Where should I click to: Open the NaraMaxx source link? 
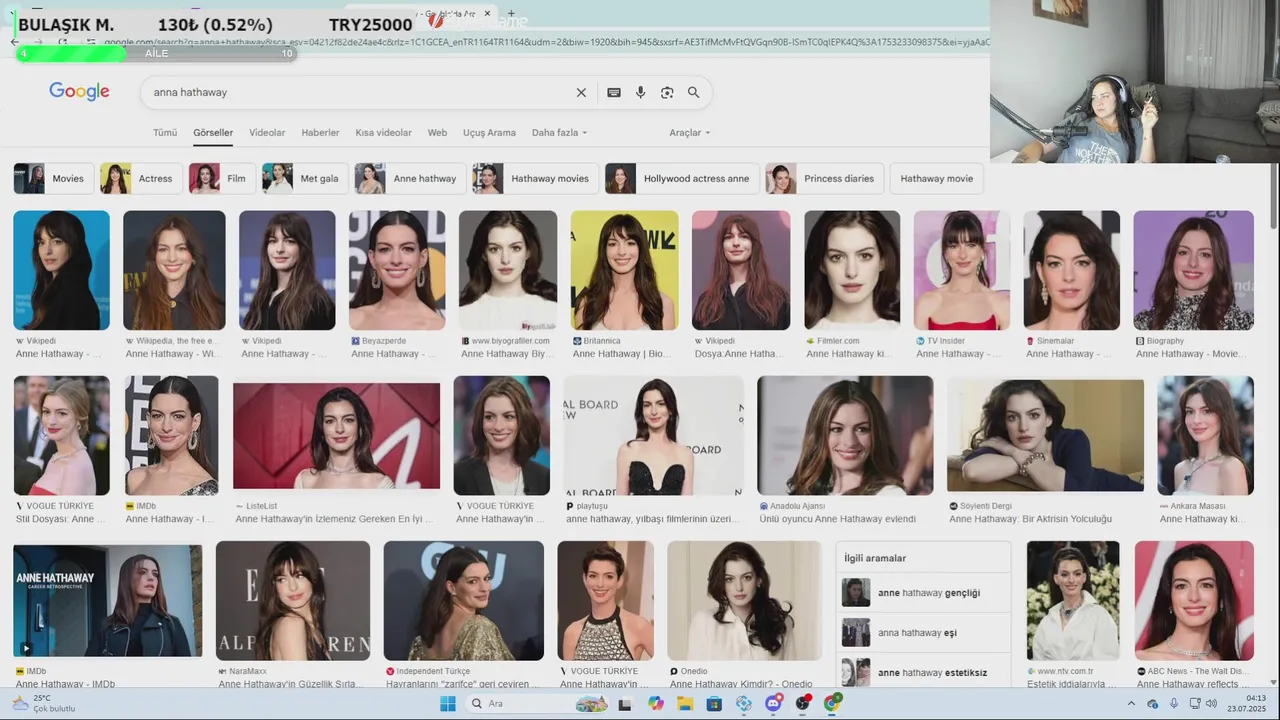point(248,671)
